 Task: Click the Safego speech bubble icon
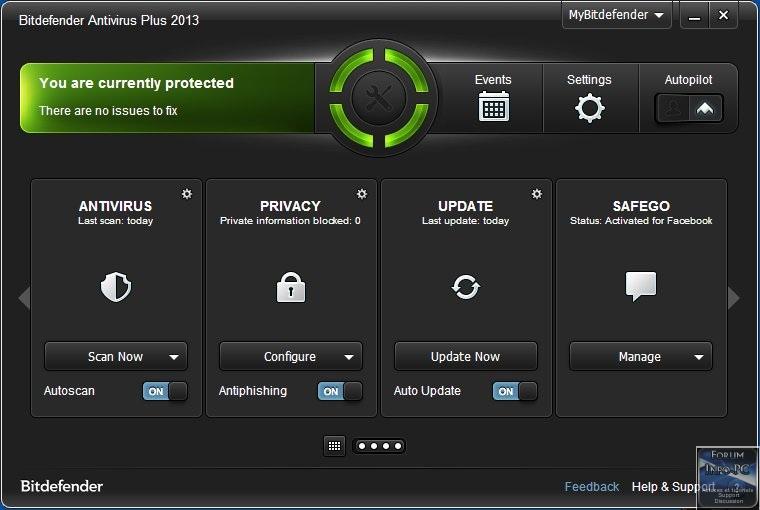[x=641, y=286]
